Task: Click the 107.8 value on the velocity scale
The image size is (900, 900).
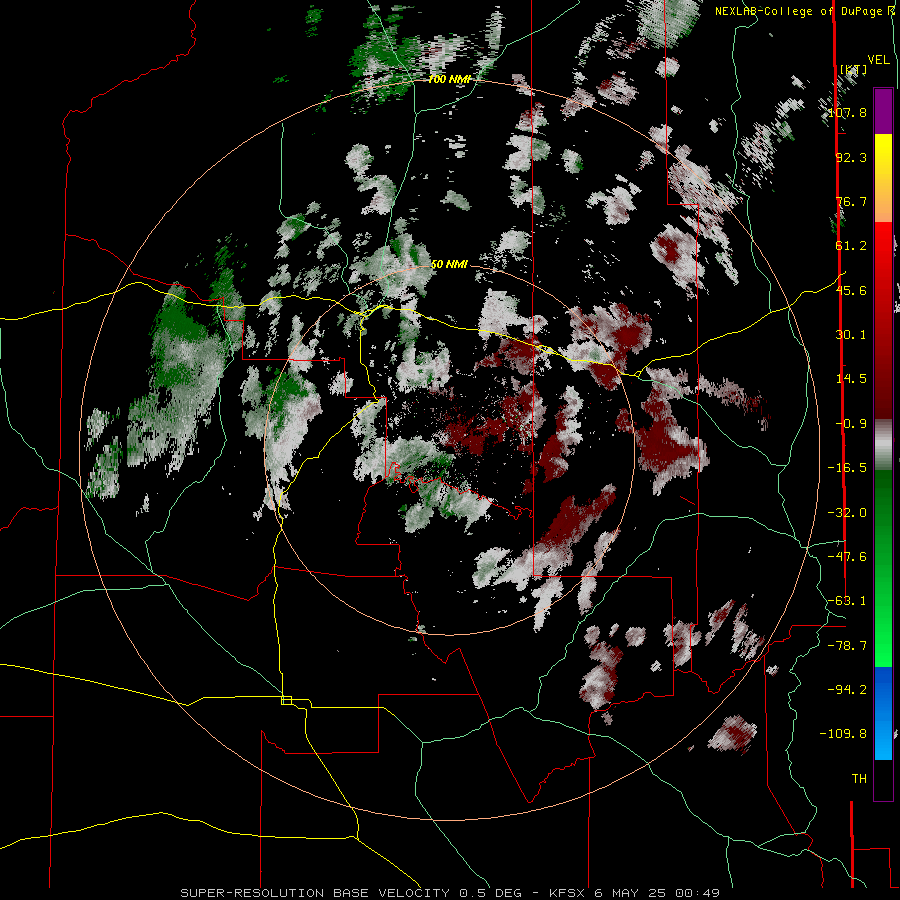Action: [848, 112]
